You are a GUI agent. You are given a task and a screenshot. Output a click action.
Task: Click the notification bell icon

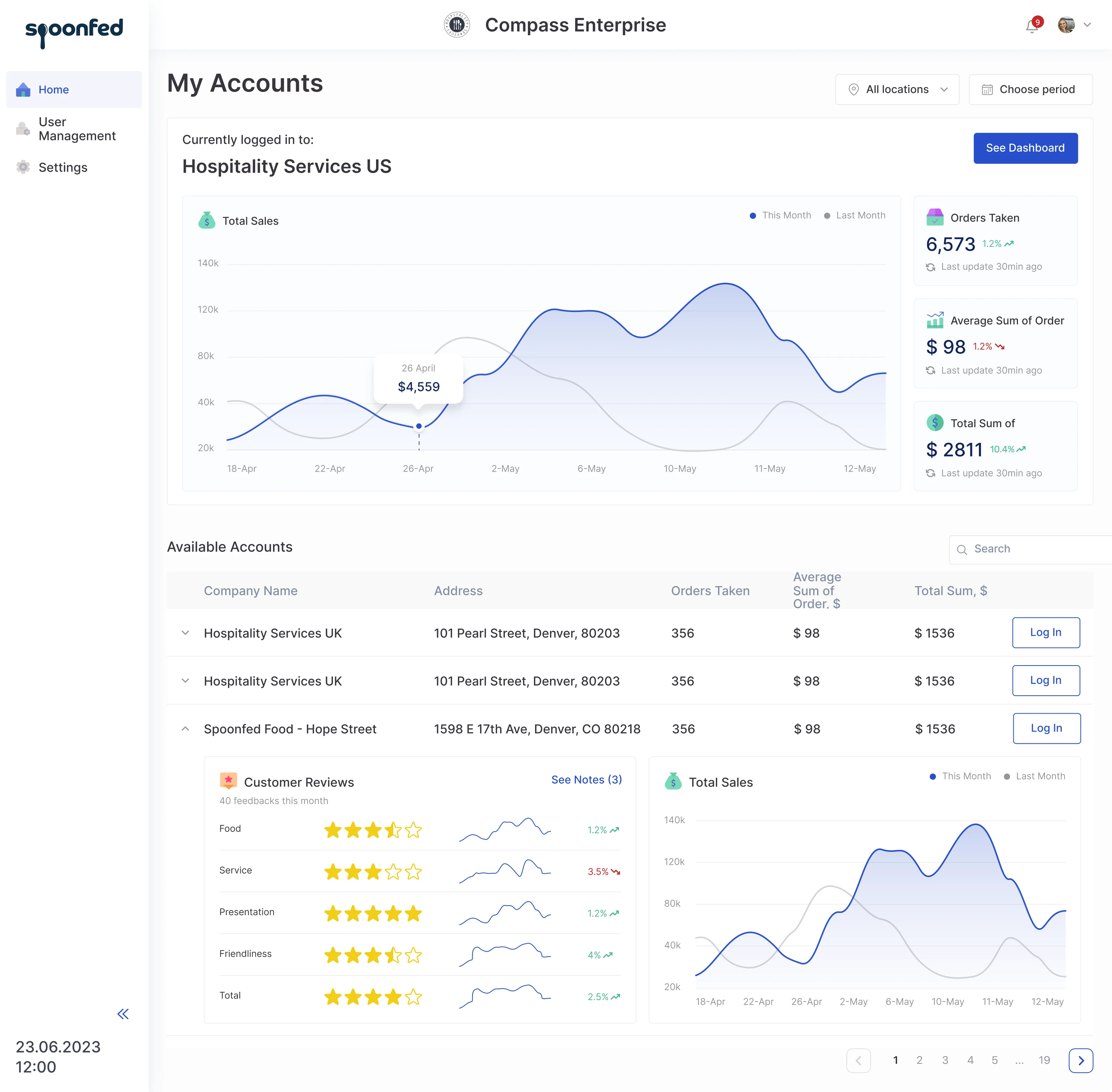[1032, 26]
